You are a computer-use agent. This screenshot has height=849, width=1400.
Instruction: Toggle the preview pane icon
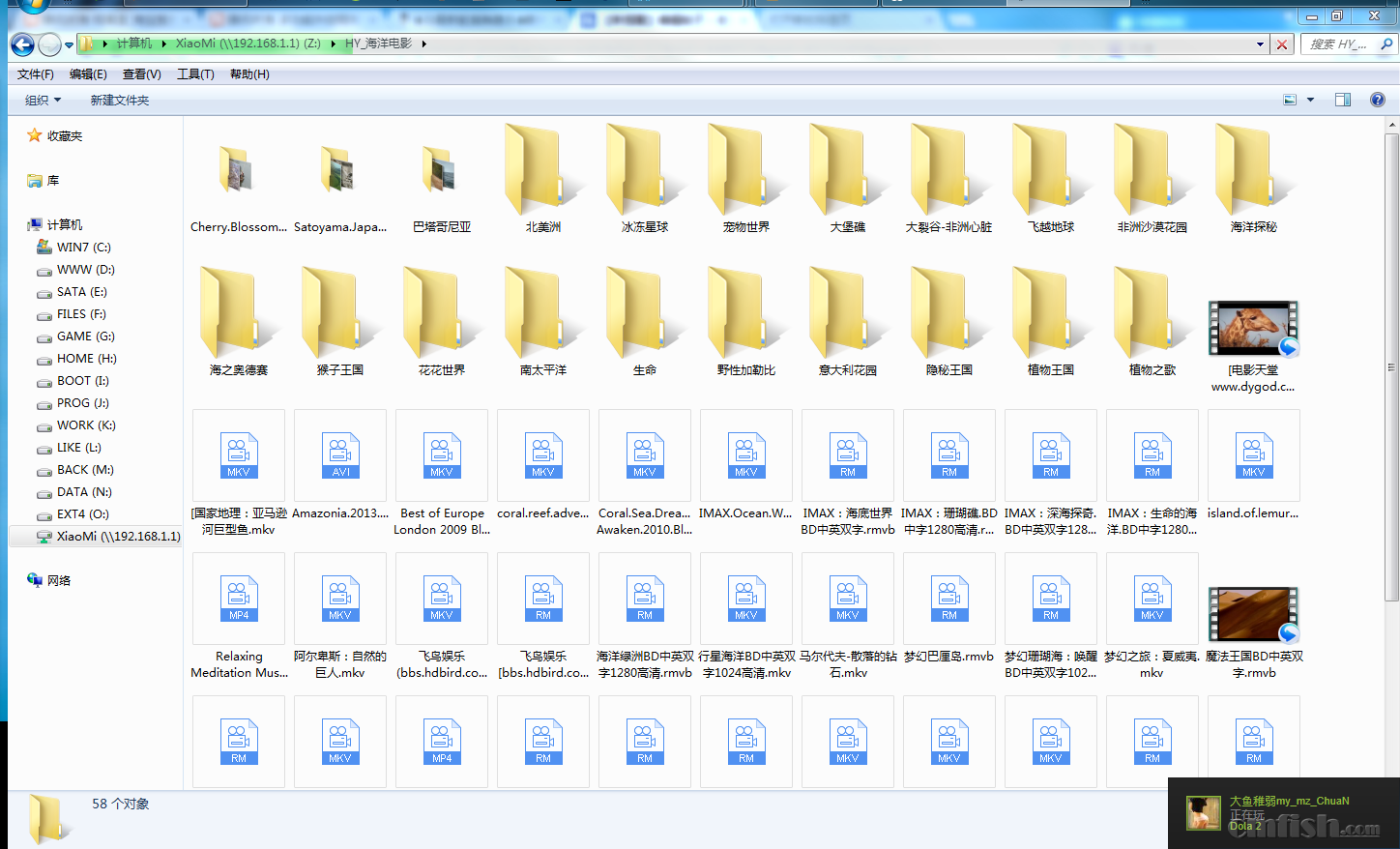1343,100
